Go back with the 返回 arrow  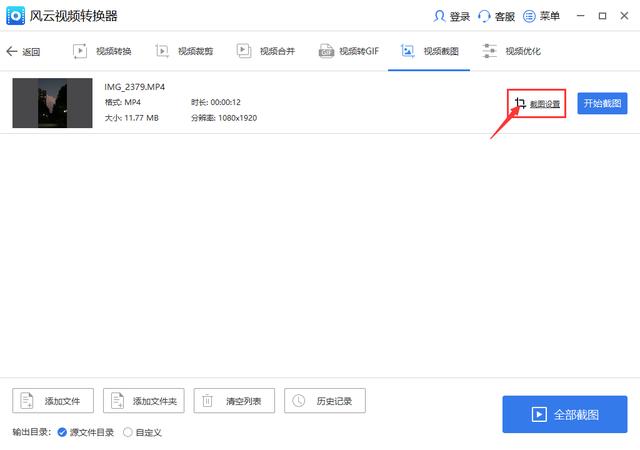coord(23,51)
